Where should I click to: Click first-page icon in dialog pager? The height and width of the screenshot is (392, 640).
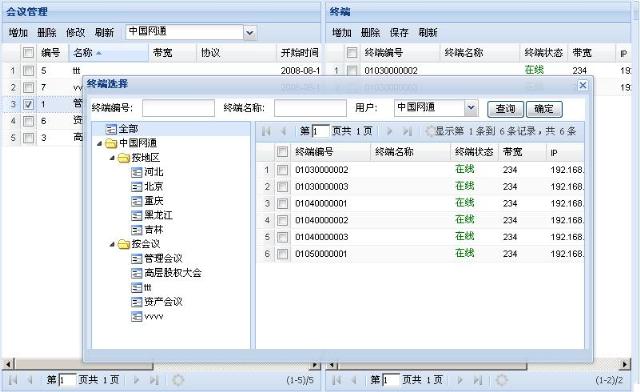click(266, 131)
